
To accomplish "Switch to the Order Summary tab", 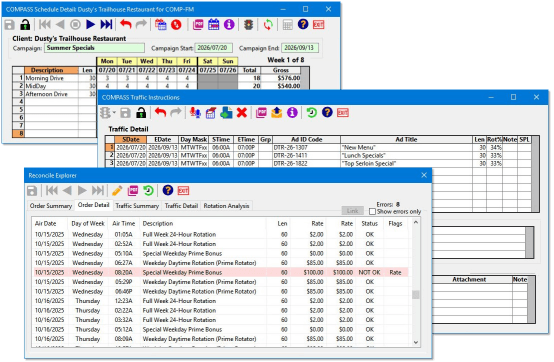I will 51,206.
